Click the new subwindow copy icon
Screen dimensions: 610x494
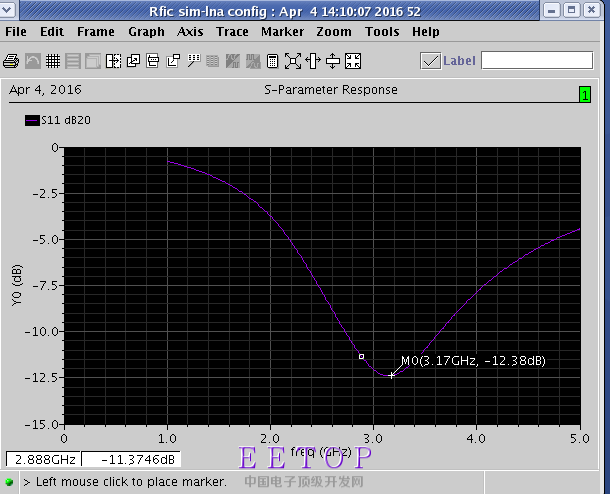coord(133,61)
